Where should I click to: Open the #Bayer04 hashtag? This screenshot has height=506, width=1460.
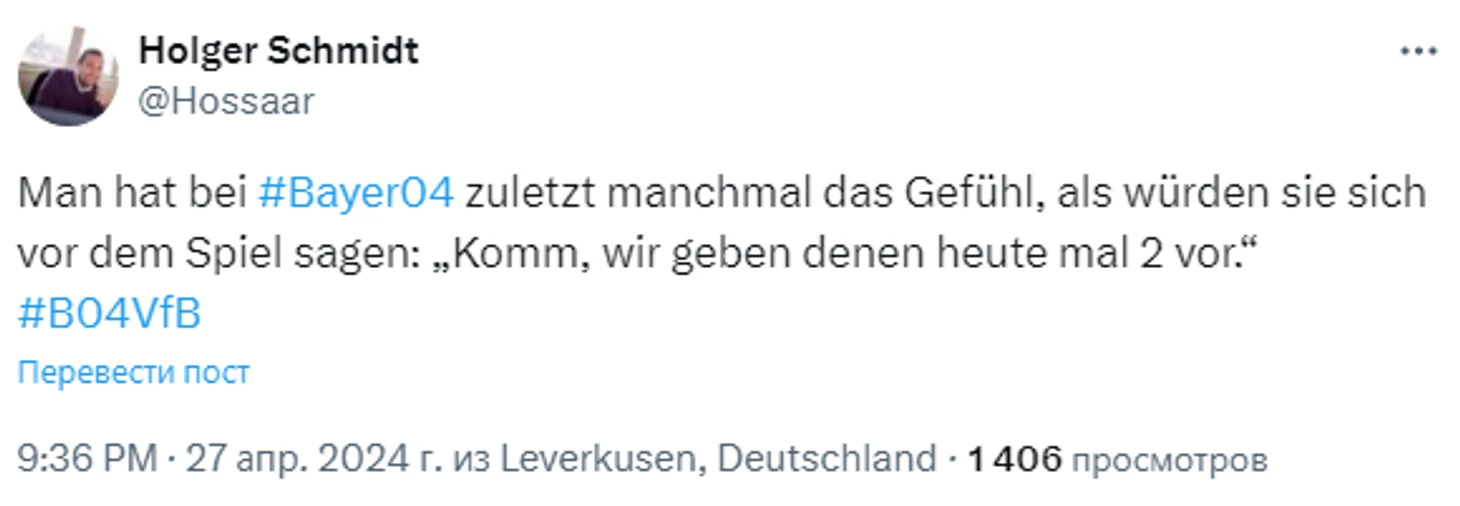tap(355, 193)
